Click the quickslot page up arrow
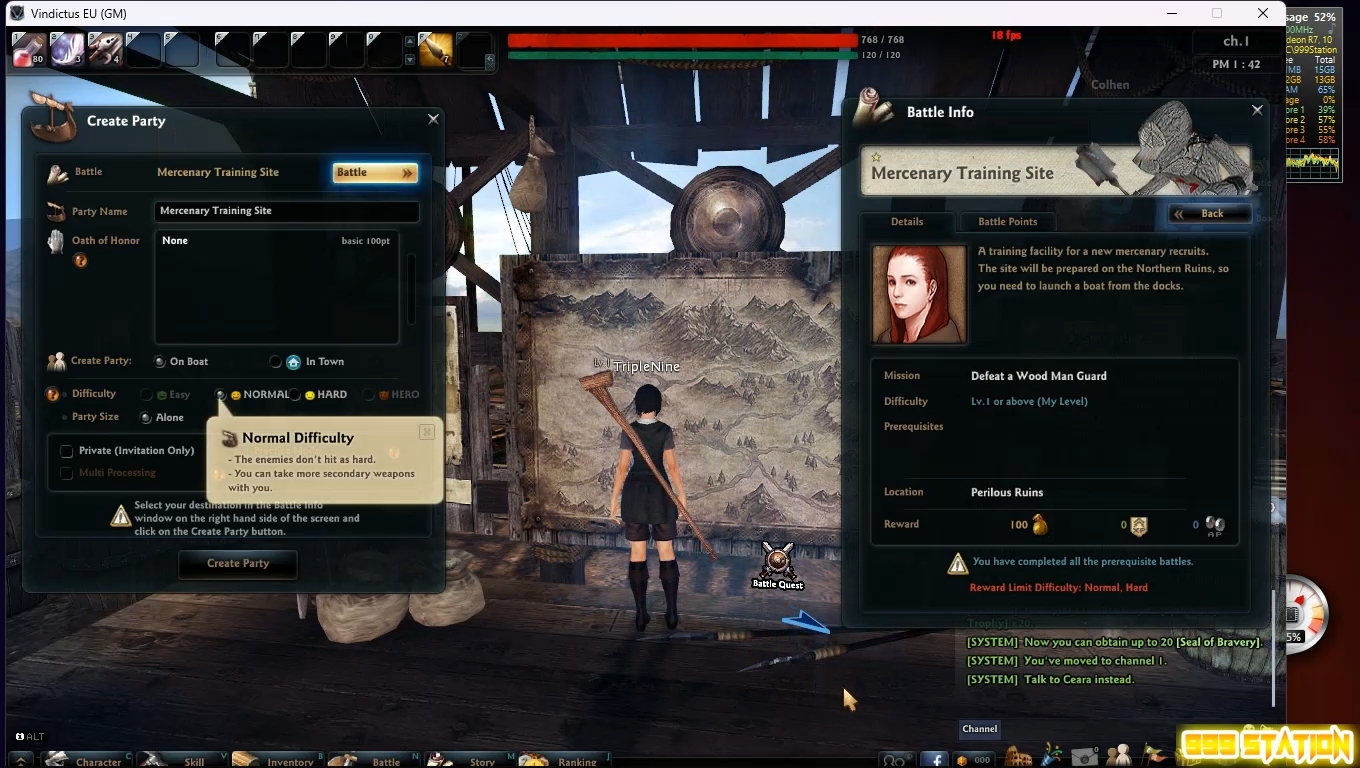This screenshot has height=768, width=1360. (x=409, y=42)
